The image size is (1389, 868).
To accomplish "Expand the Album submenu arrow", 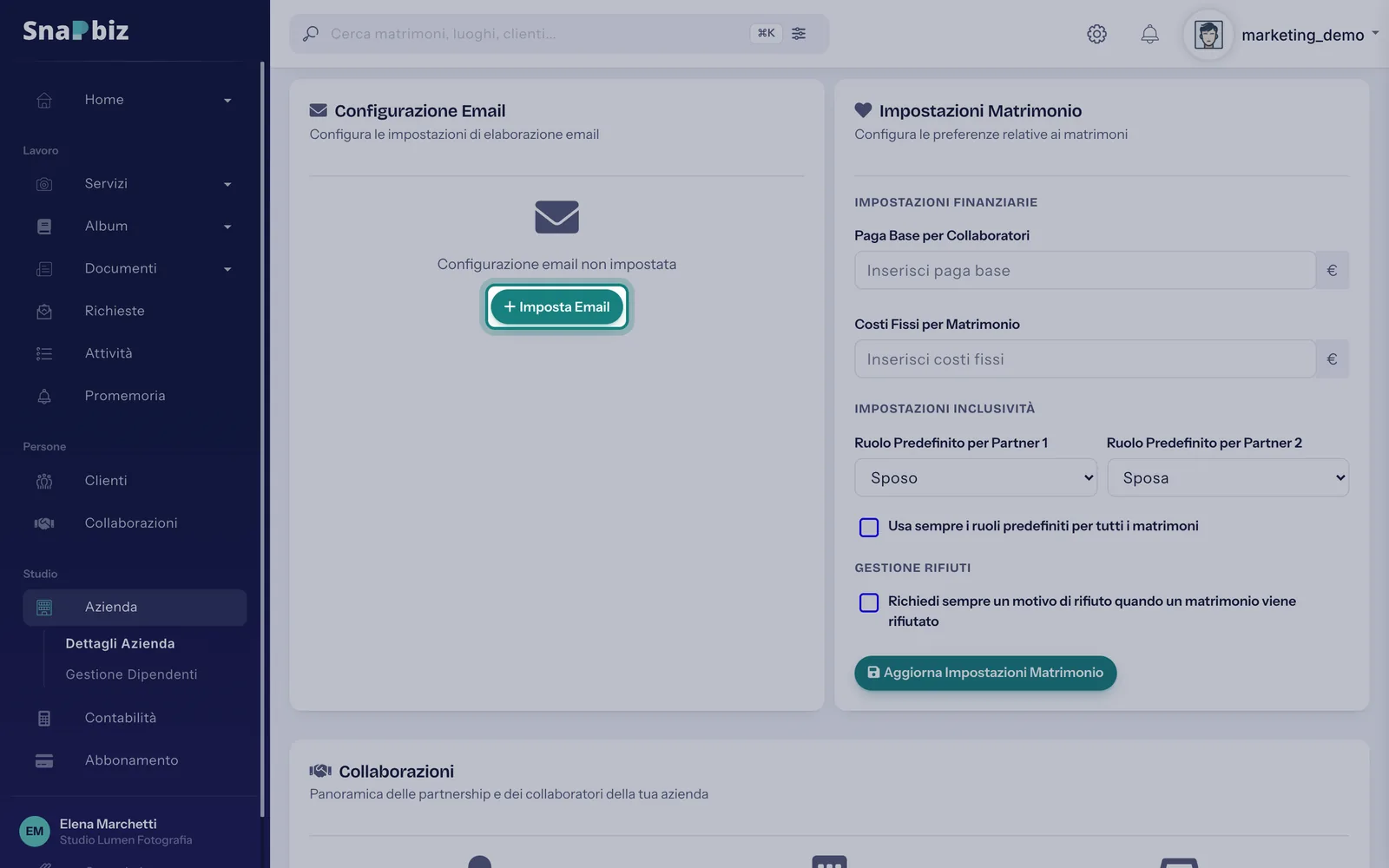I will [227, 227].
